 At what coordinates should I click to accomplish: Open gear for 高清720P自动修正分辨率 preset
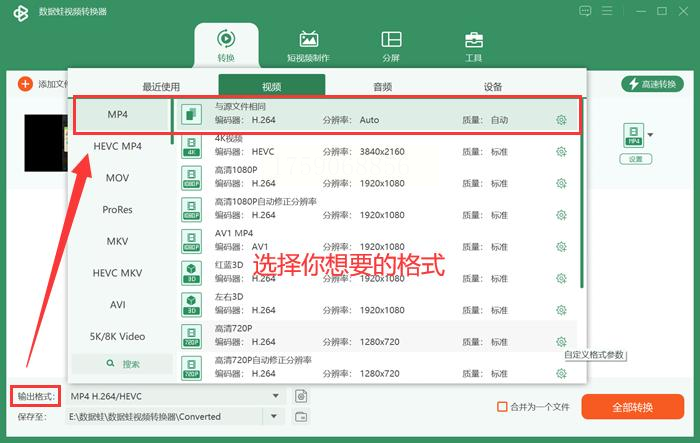pyautogui.click(x=561, y=373)
